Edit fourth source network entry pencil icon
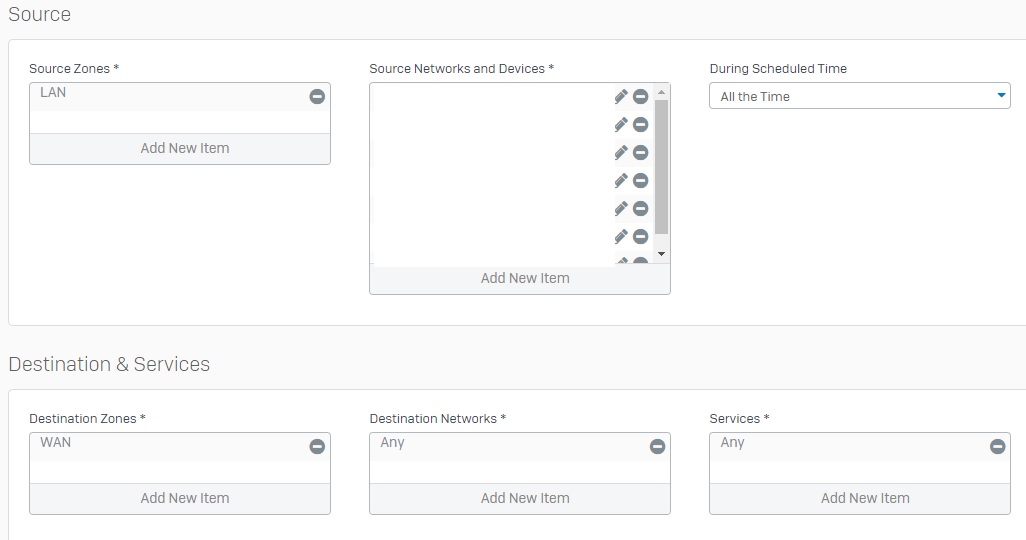Image resolution: width=1026 pixels, height=540 pixels. point(621,181)
